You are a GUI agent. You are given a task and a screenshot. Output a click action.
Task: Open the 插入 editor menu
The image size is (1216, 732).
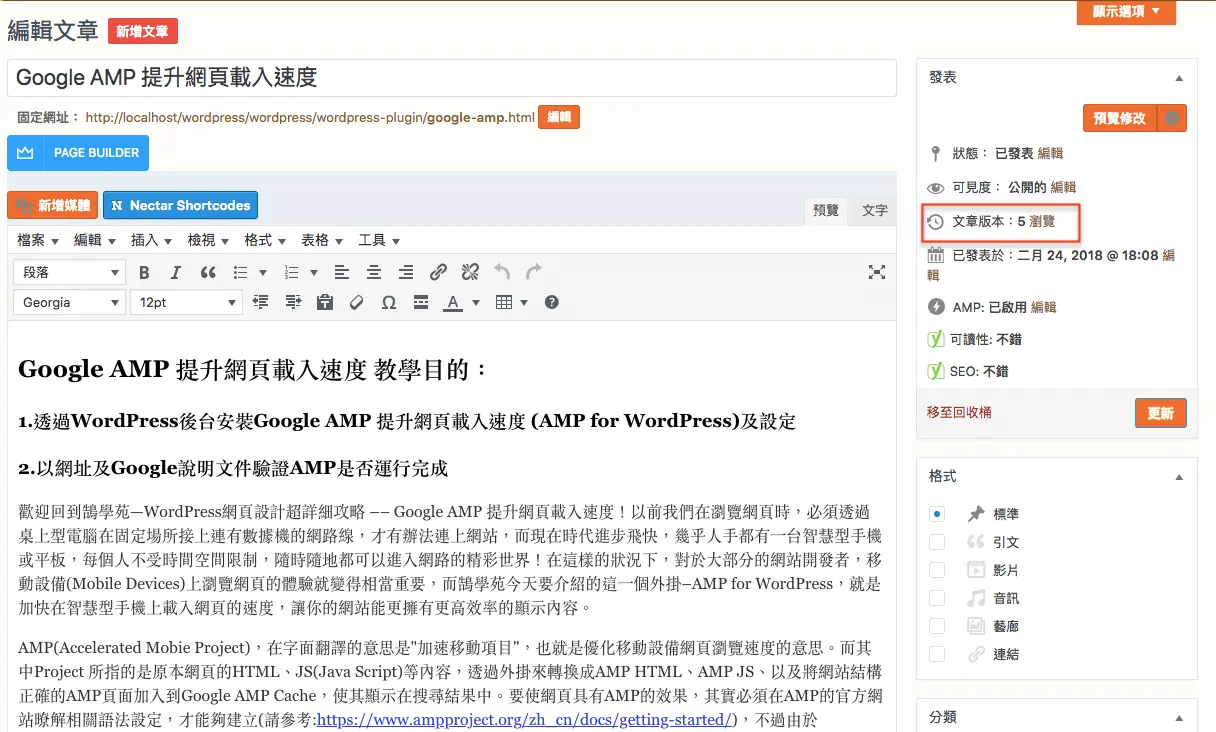(x=152, y=240)
